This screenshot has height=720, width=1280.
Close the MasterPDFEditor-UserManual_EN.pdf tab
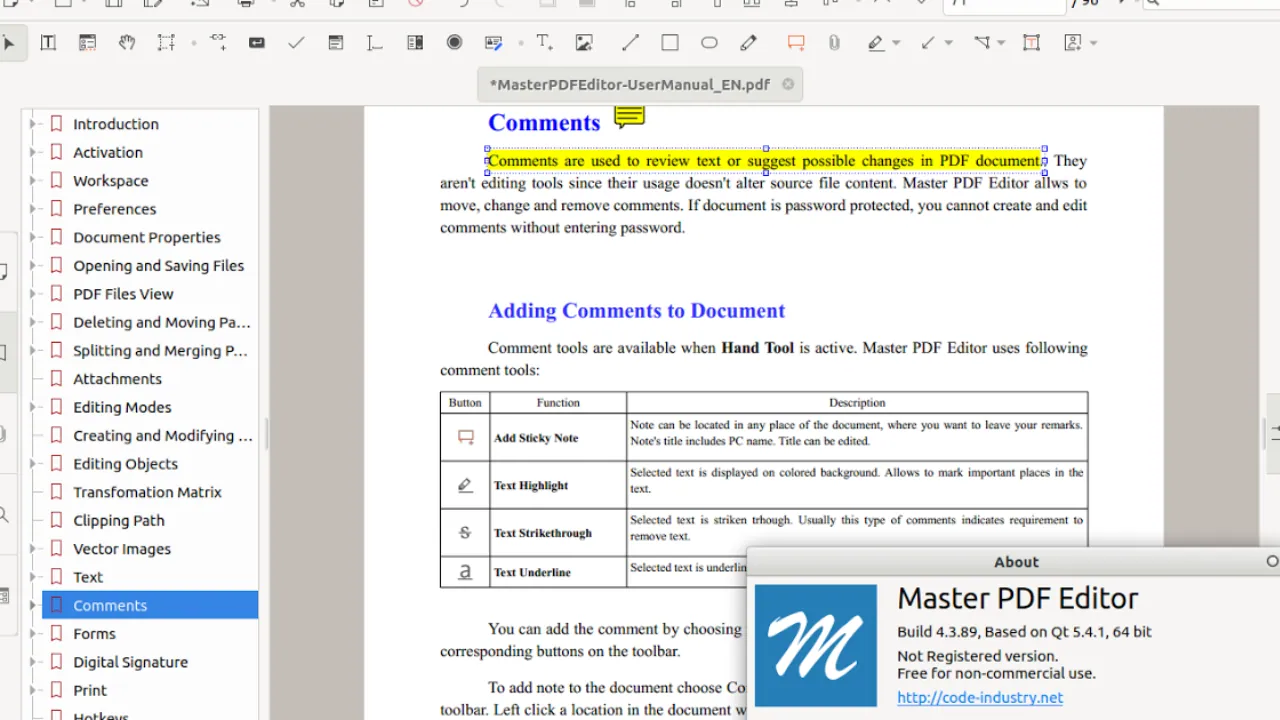coord(788,84)
